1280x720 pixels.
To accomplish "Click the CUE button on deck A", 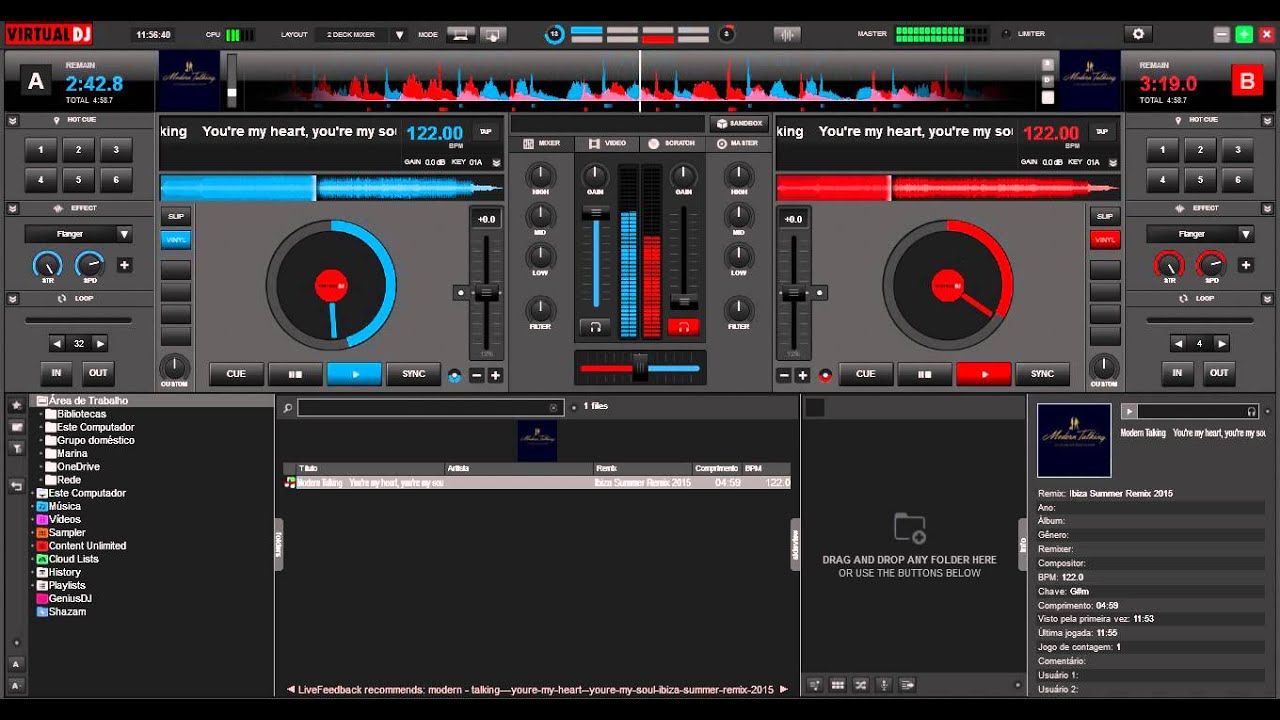I will 236,374.
